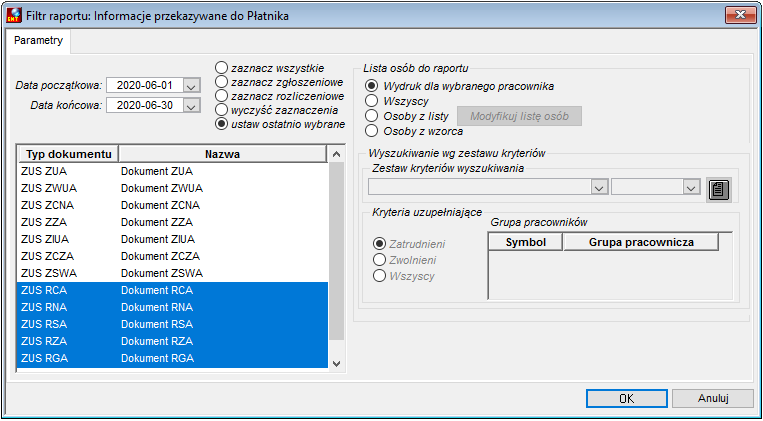
Task: Click the document list vertical scrollbar thumb
Action: pyautogui.click(x=336, y=251)
